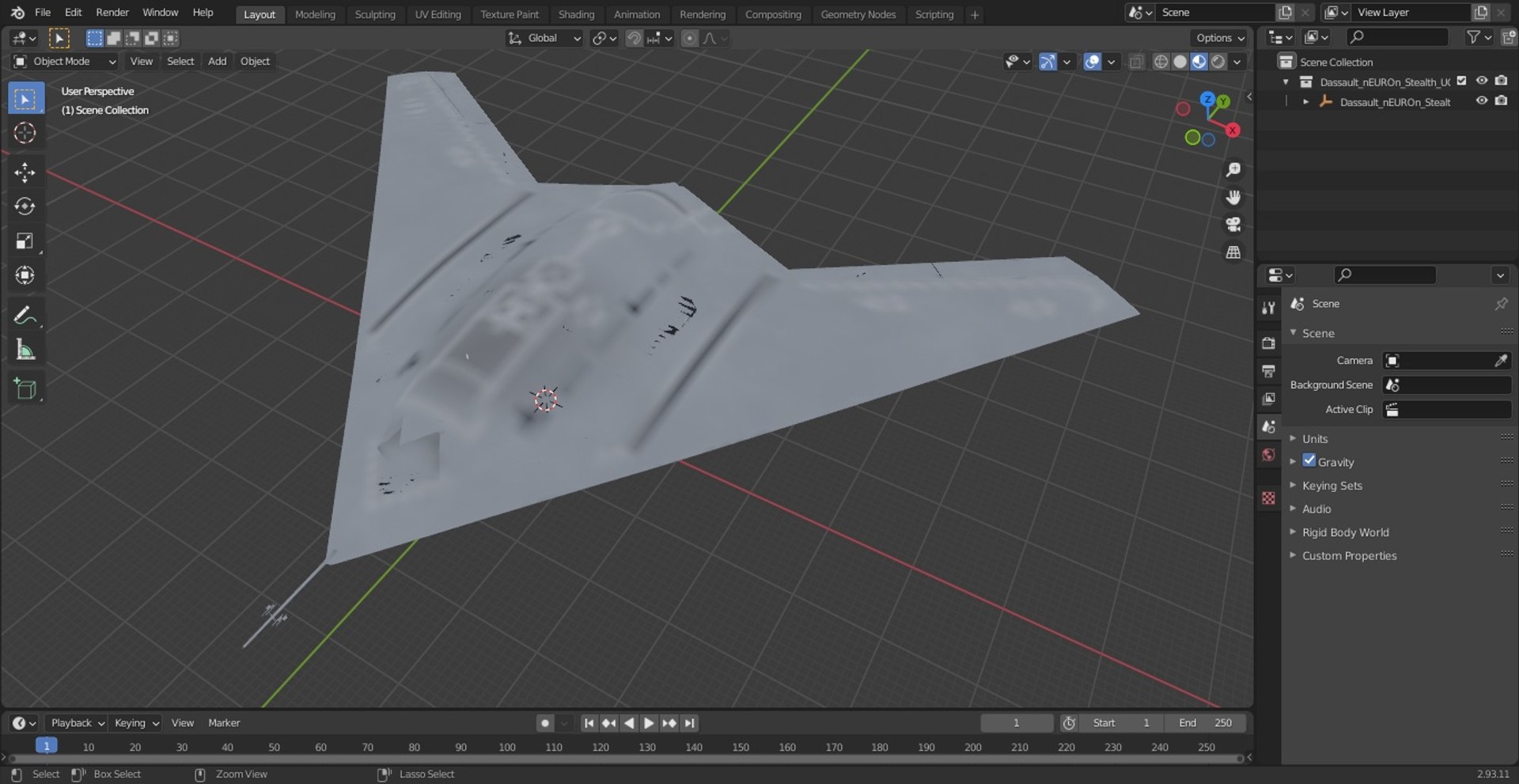Switch to rendered viewport shading
1519x784 pixels.
tap(1218, 62)
